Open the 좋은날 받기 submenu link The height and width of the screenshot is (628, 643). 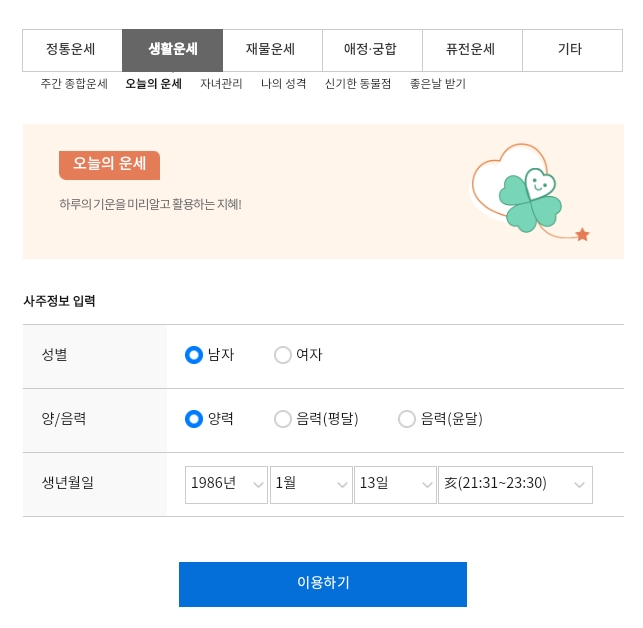click(x=438, y=84)
